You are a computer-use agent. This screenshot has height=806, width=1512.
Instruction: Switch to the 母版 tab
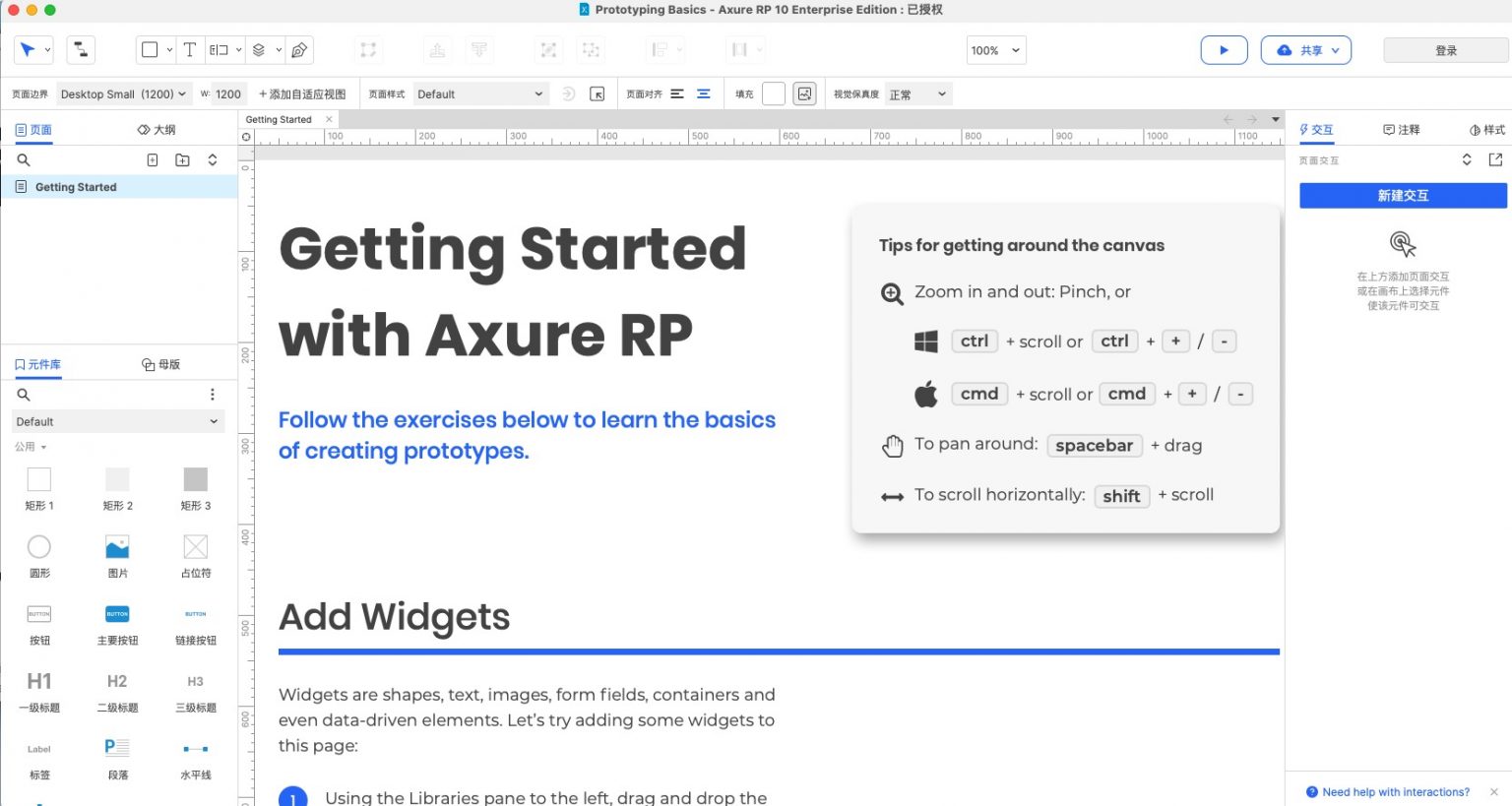point(162,364)
